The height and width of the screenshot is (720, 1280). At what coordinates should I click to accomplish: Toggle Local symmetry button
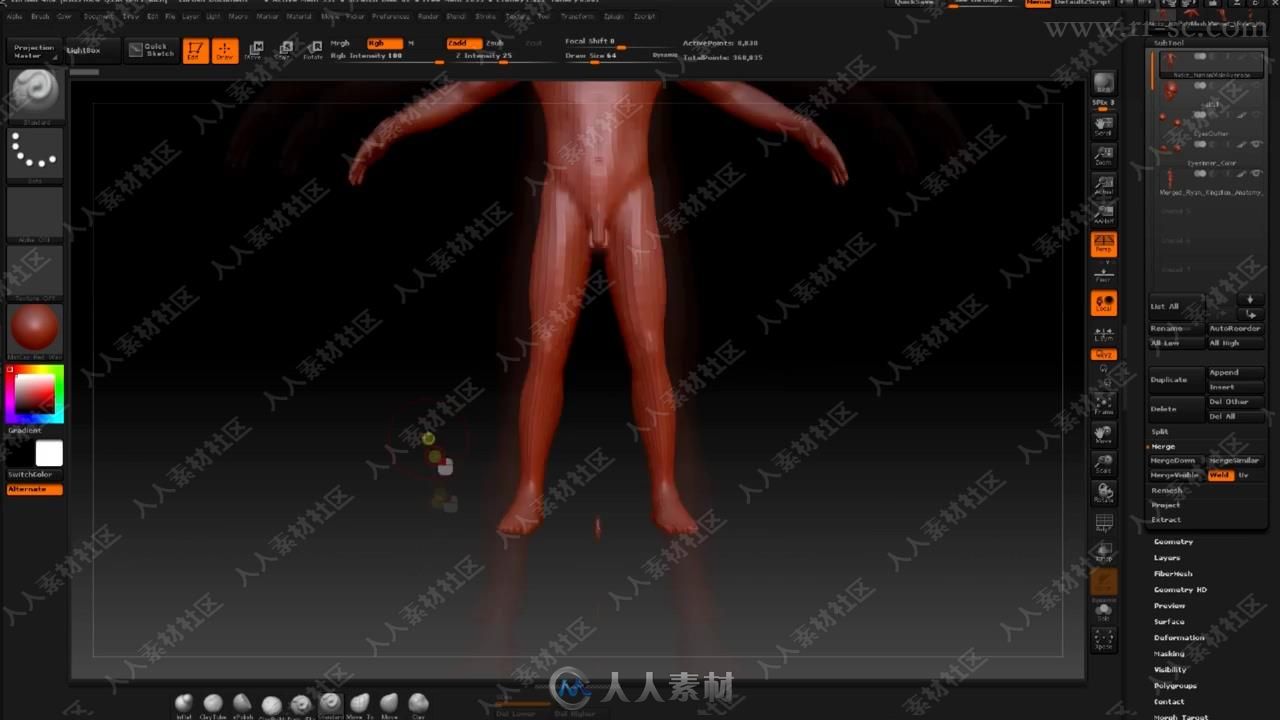coord(1104,303)
